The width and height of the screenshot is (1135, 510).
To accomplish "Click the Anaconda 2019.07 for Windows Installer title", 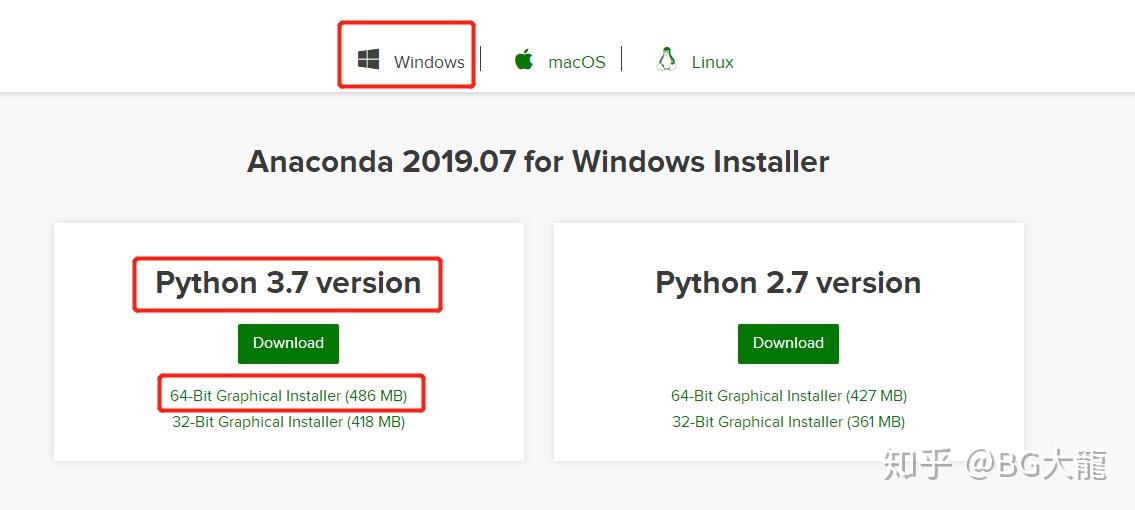I will (x=538, y=162).
